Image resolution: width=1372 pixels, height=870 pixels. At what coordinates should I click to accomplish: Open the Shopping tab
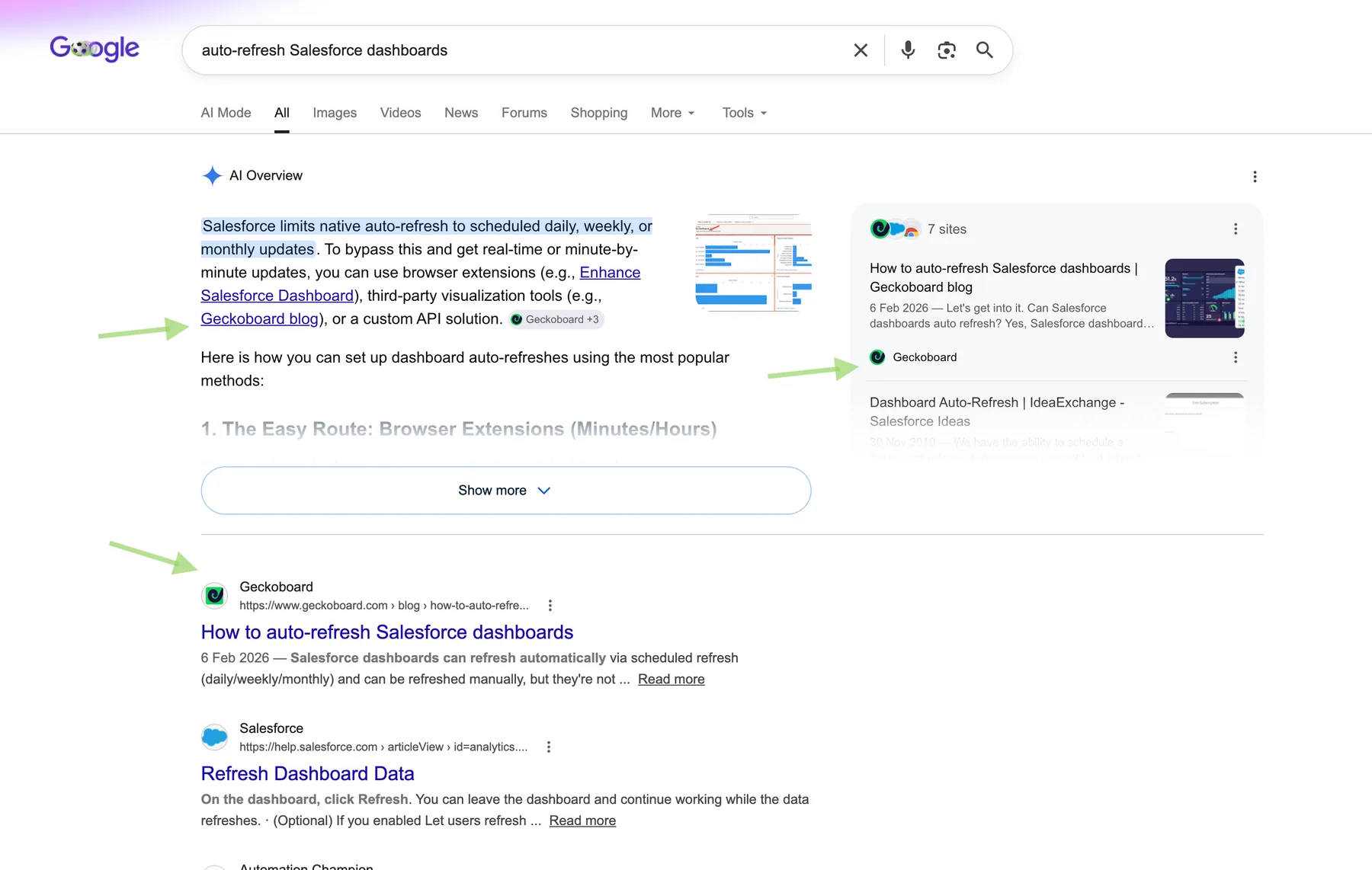[x=599, y=113]
